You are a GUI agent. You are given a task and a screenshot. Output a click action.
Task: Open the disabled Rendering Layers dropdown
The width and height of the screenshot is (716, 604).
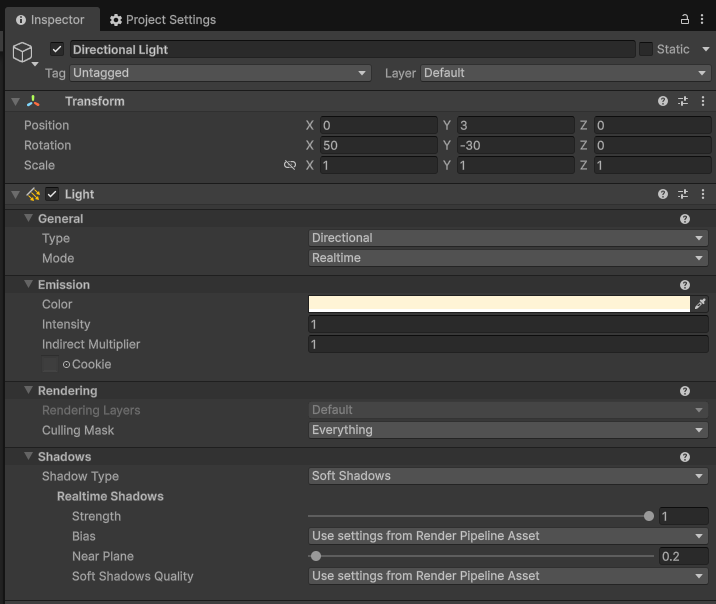point(508,410)
